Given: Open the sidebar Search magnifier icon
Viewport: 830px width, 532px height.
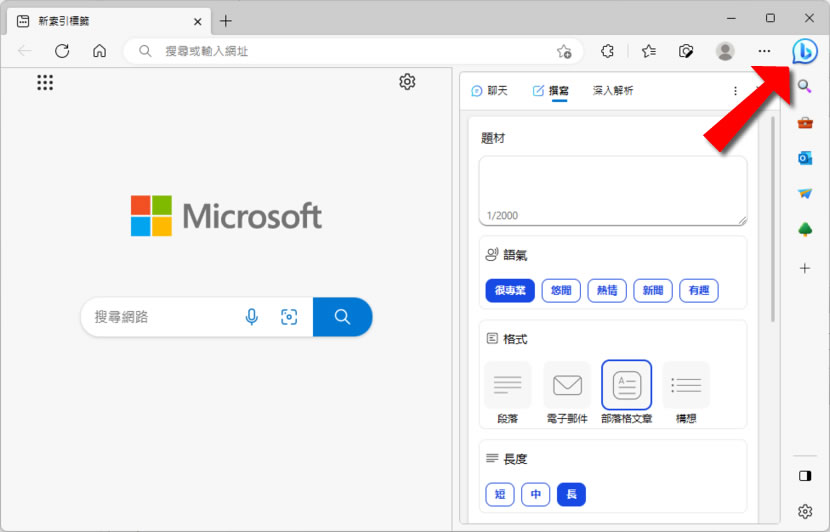Looking at the screenshot, I should [x=805, y=86].
